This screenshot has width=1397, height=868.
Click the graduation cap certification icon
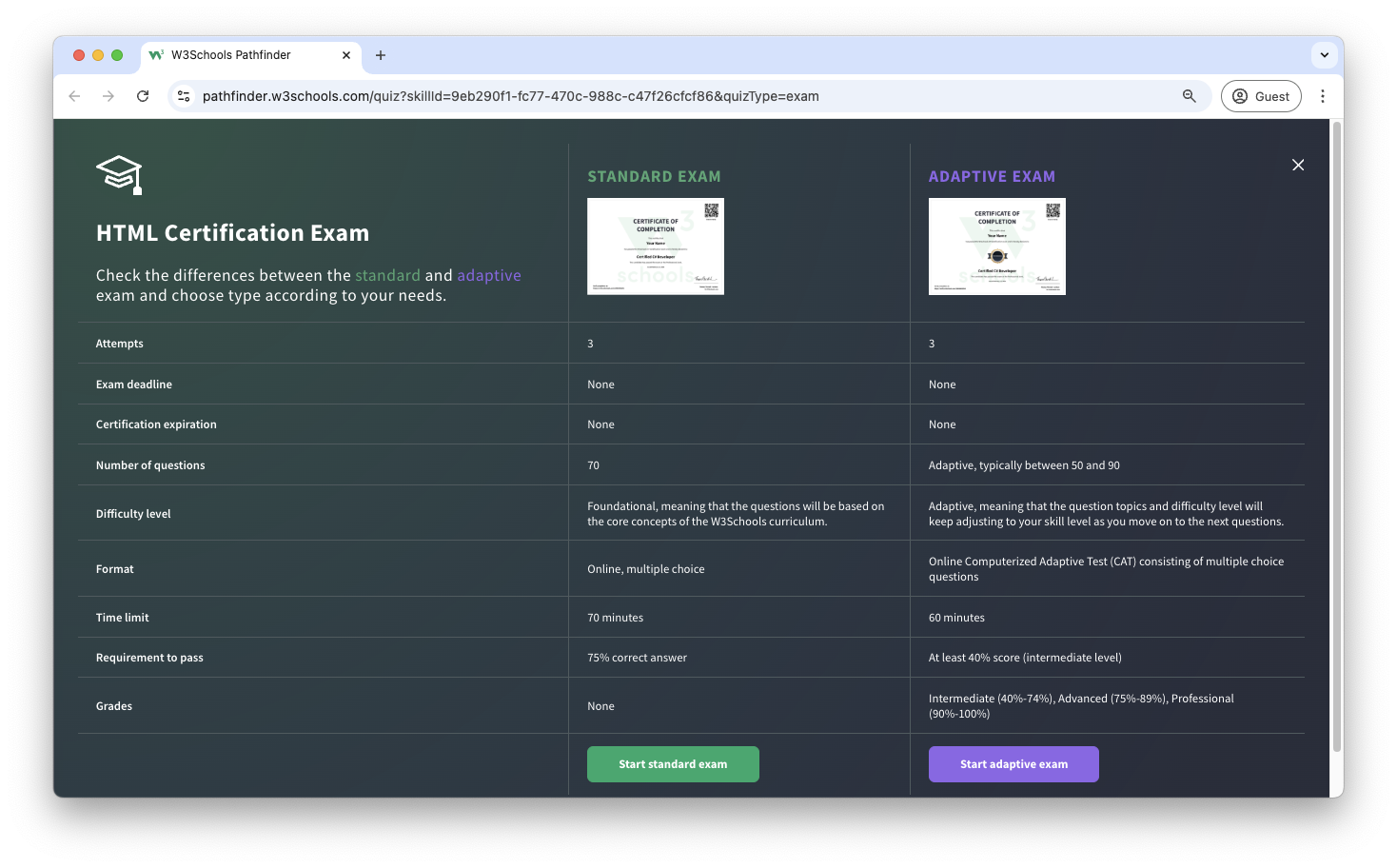120,175
